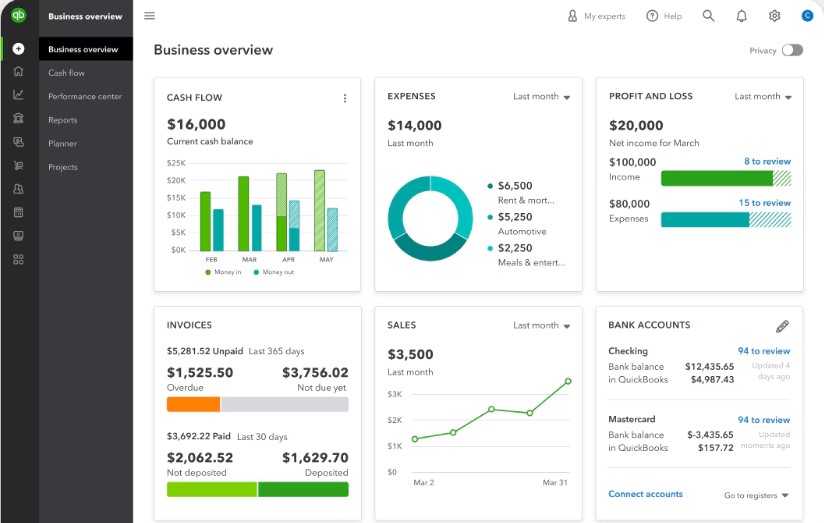The height and width of the screenshot is (523, 824).
Task: Expand the Go to registers dropdown
Action: pos(756,495)
